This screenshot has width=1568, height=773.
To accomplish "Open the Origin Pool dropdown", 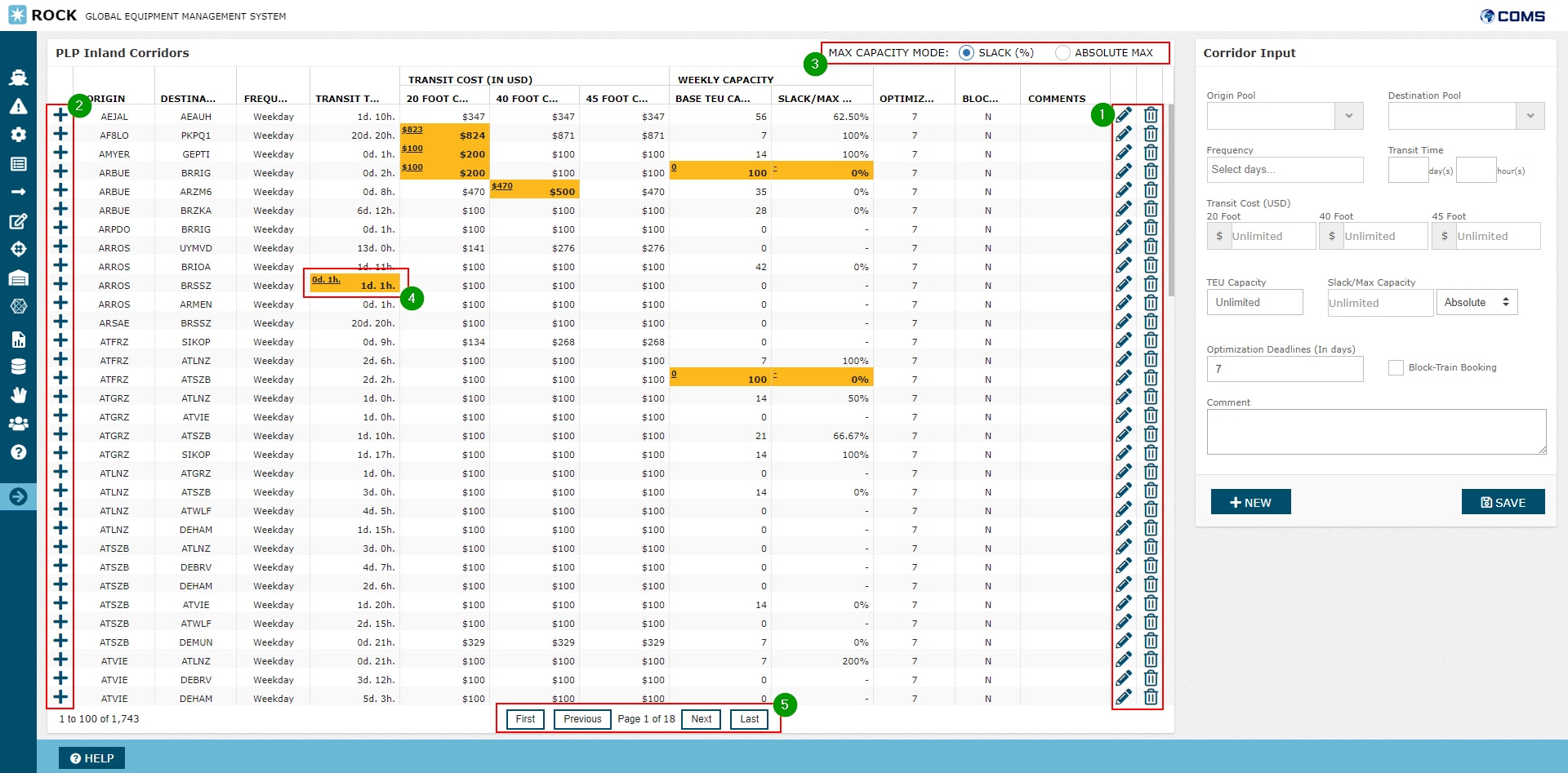I will (1348, 116).
